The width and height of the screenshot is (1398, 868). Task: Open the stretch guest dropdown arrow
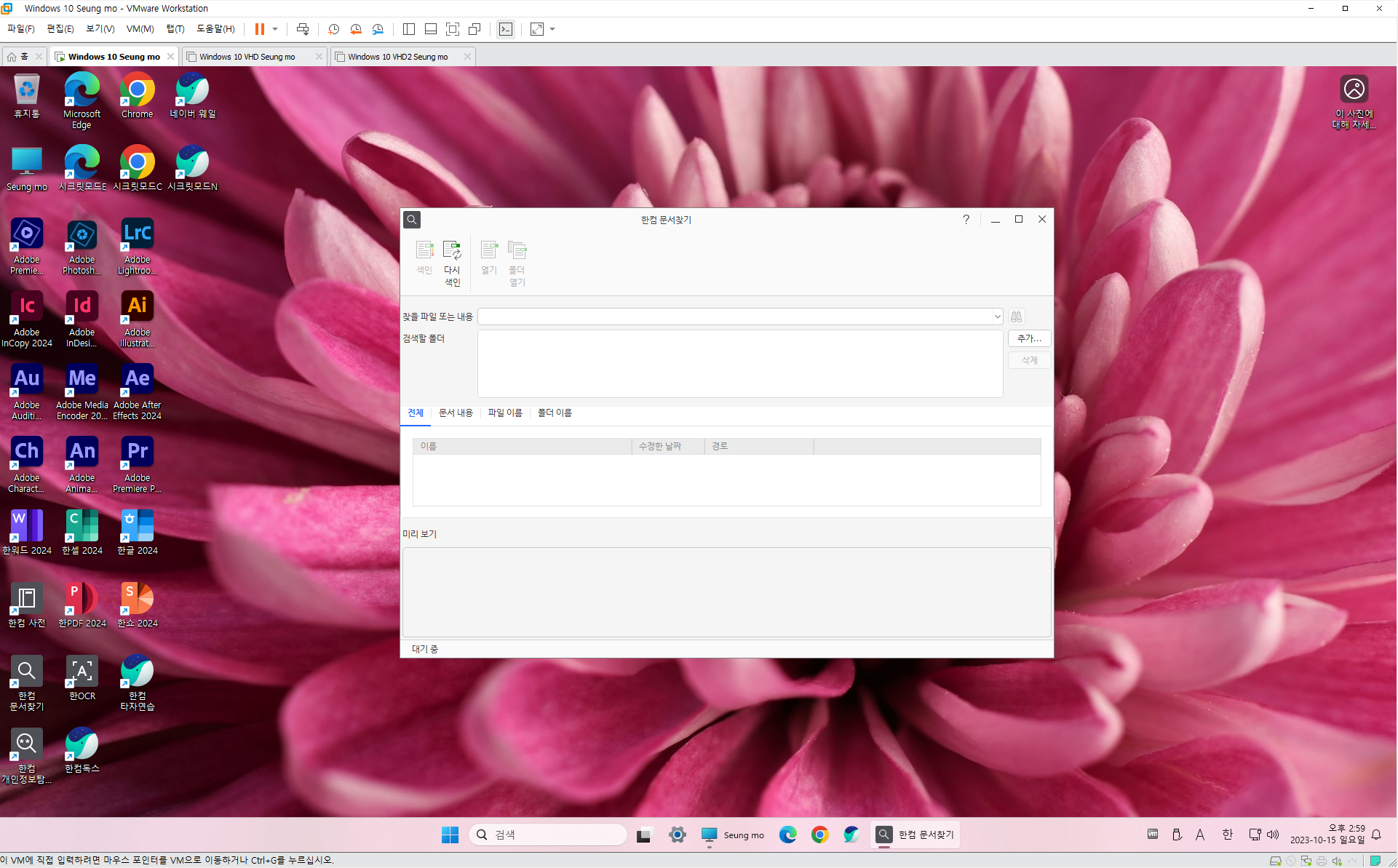tap(552, 29)
